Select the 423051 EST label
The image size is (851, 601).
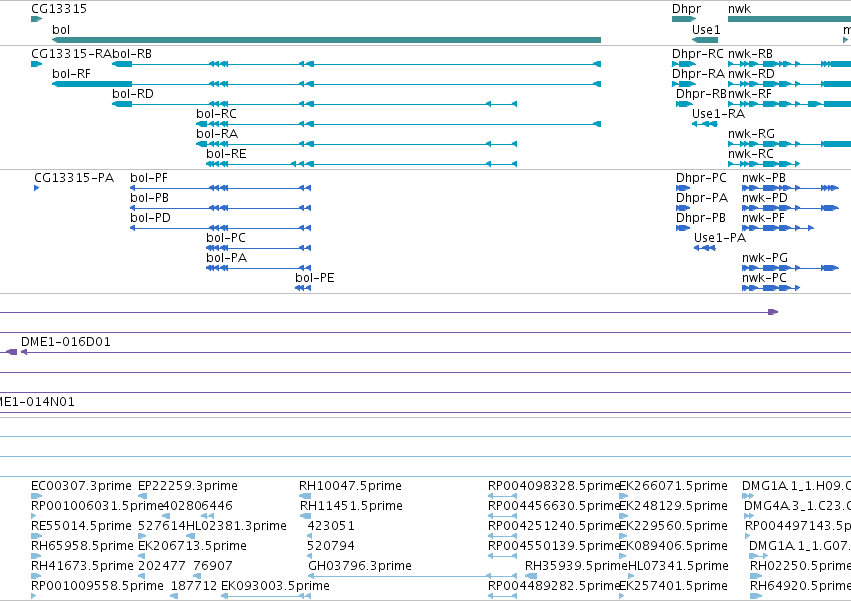331,526
